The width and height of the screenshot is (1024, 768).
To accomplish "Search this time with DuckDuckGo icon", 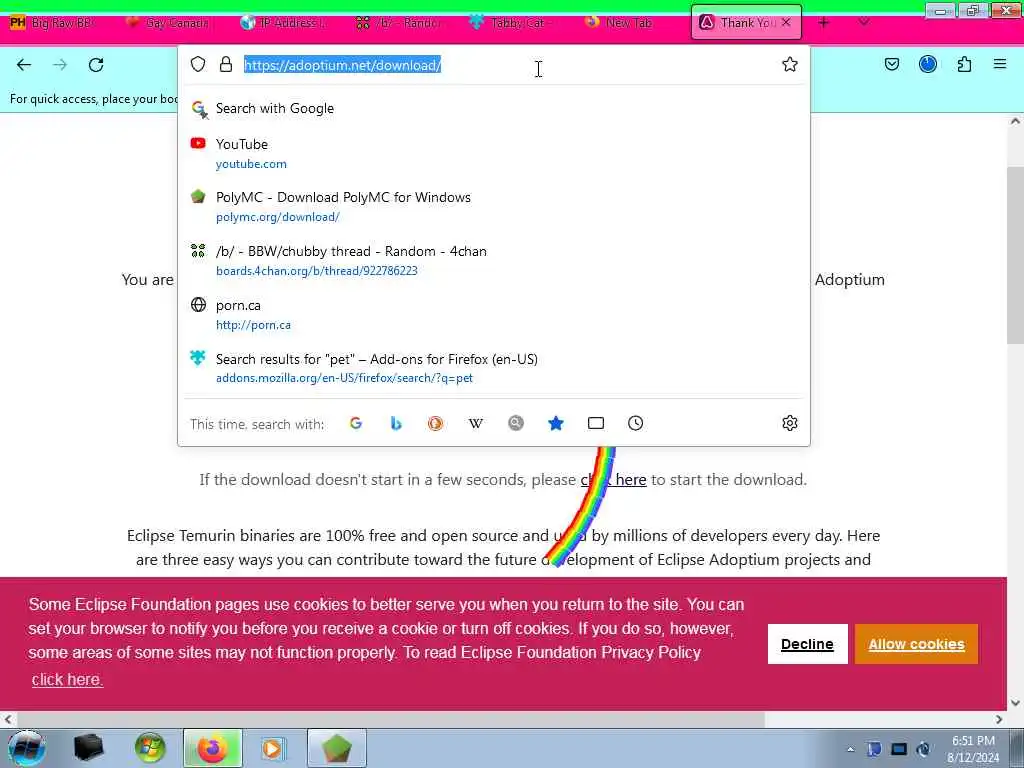I will 436,423.
